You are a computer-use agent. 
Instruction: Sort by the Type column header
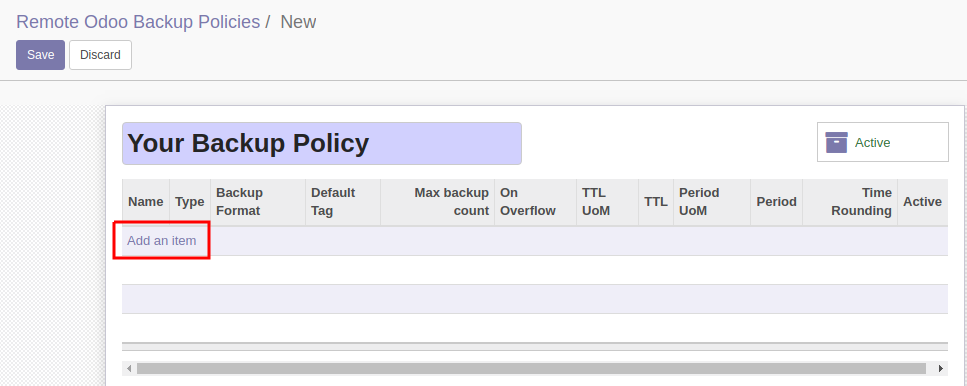pos(190,202)
